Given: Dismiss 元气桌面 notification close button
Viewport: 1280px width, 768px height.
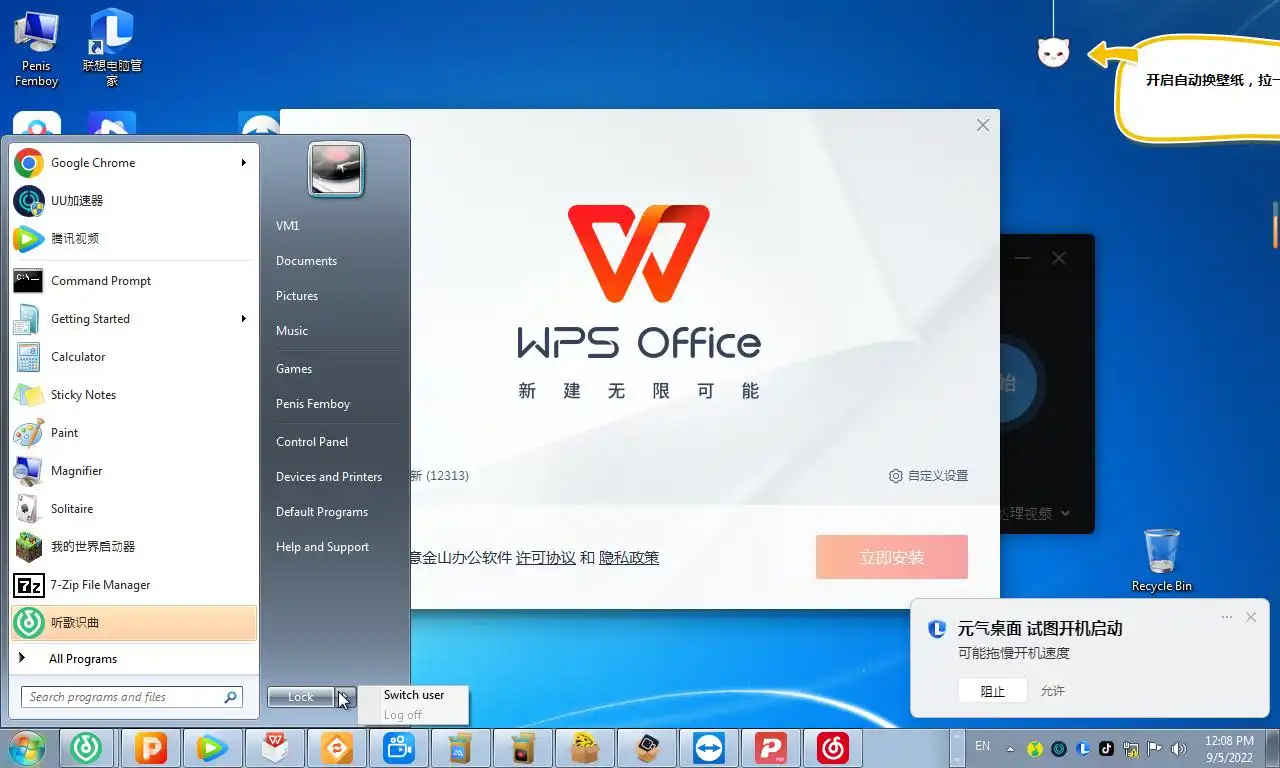Looking at the screenshot, I should tap(1251, 617).
